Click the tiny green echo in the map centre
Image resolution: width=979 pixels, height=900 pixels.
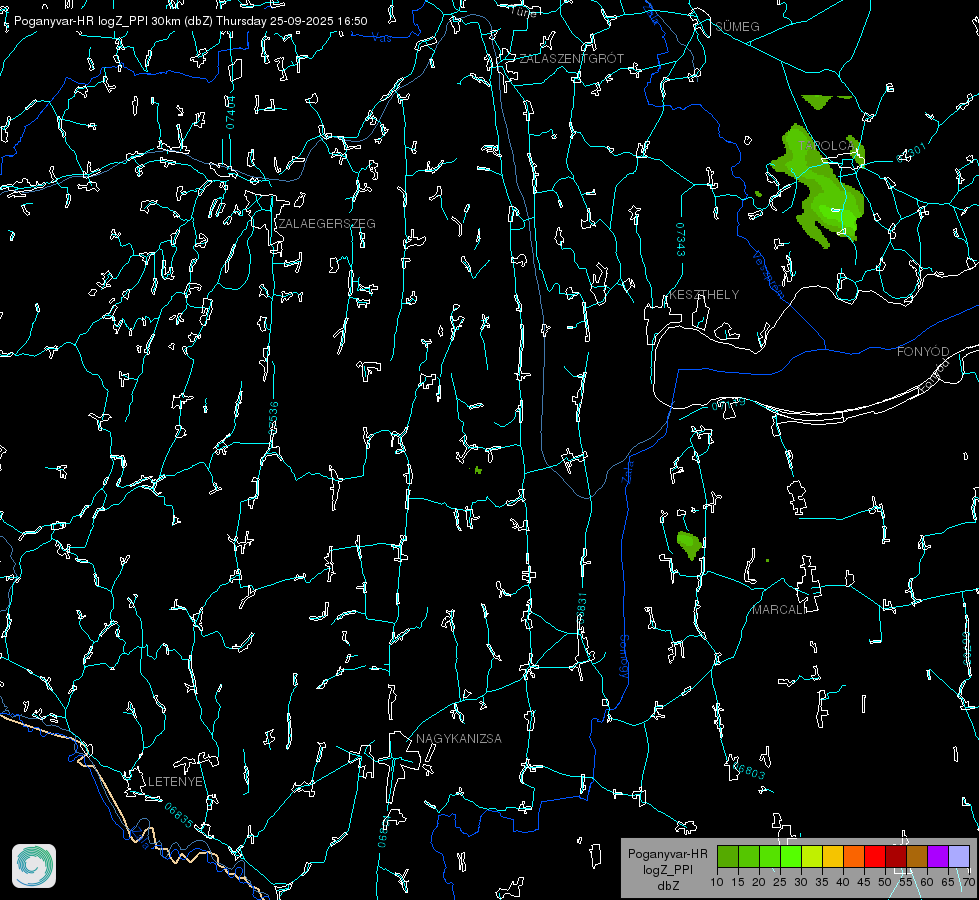[x=478, y=470]
